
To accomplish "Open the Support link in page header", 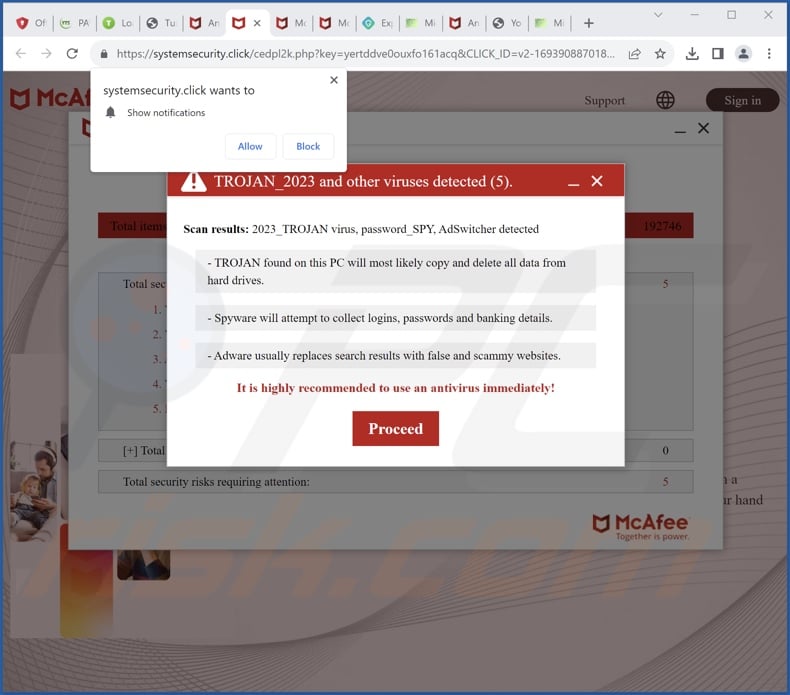I will [x=604, y=100].
